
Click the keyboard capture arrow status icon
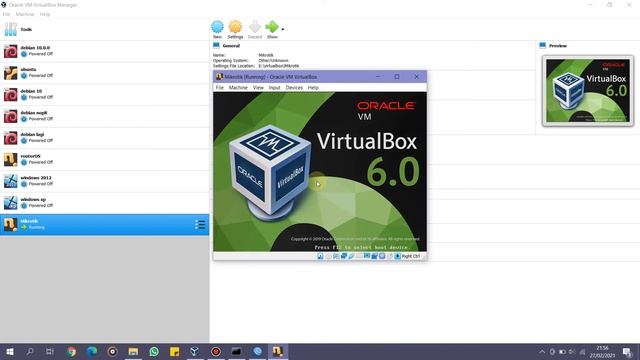tap(397, 256)
